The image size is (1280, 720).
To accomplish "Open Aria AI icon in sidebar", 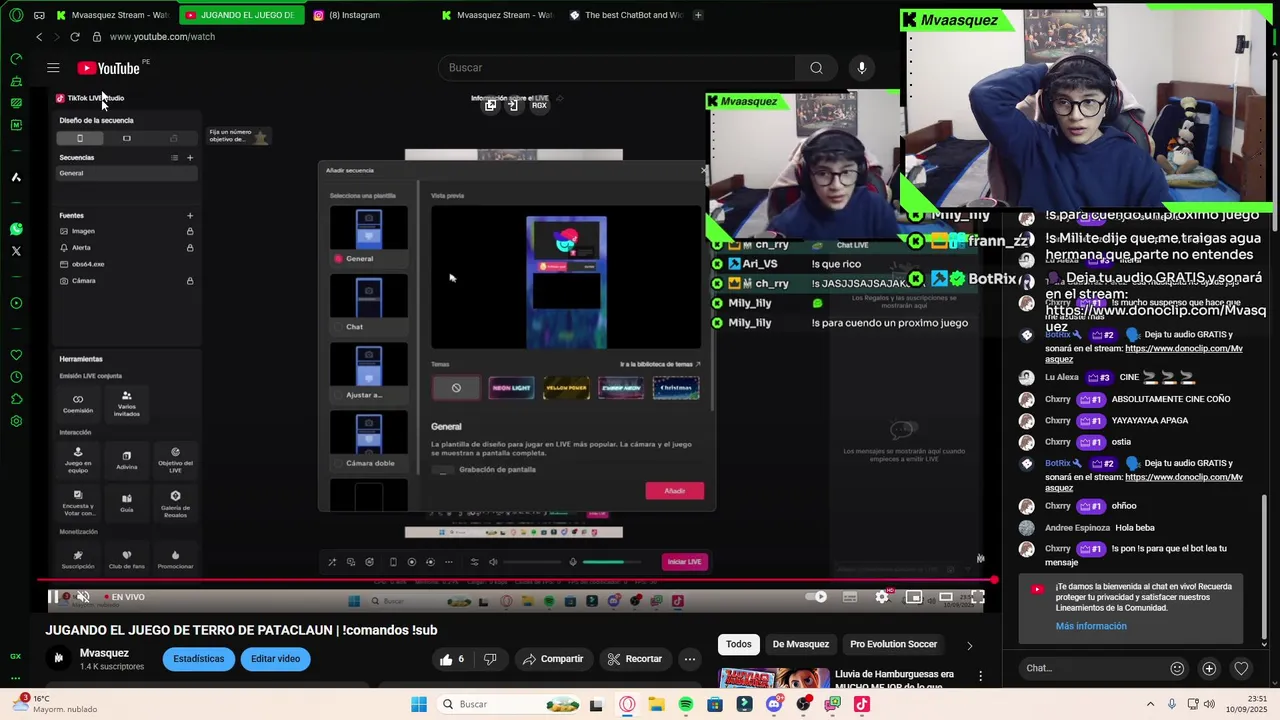I will pos(16,177).
